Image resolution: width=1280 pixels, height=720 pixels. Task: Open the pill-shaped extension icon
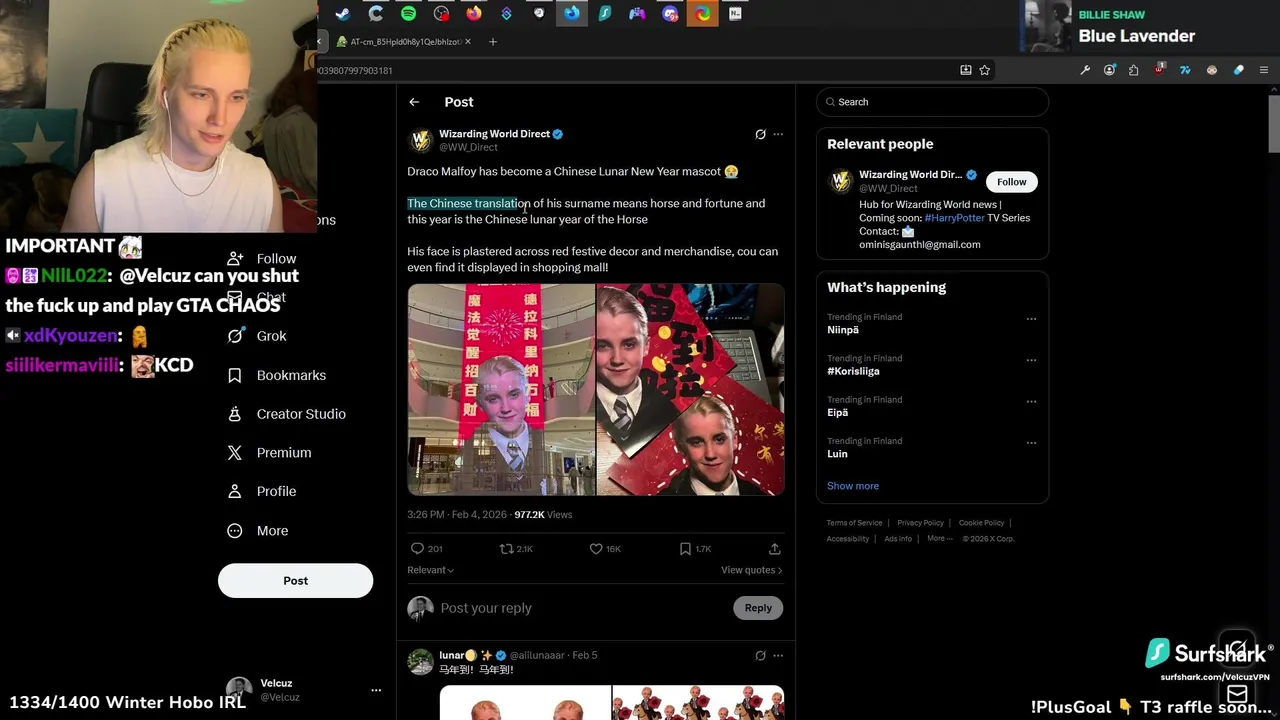click(x=1238, y=70)
